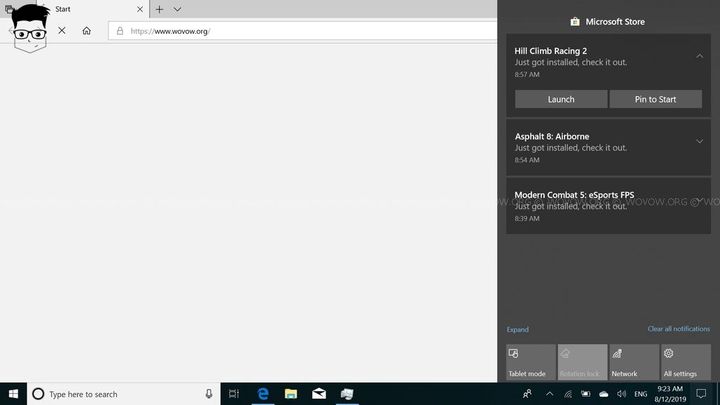The image size is (720, 405).
Task: Activate taskbar search microphone
Action: pos(208,394)
